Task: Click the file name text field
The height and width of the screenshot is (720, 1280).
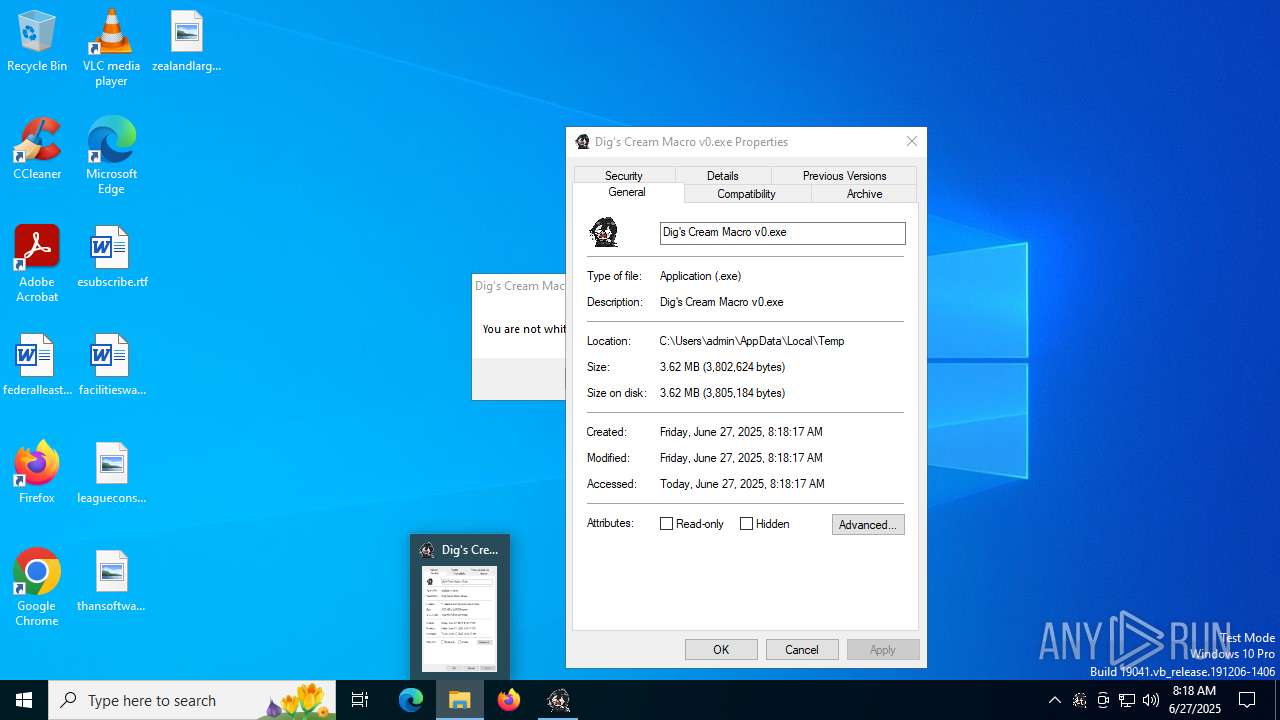Action: (x=783, y=233)
